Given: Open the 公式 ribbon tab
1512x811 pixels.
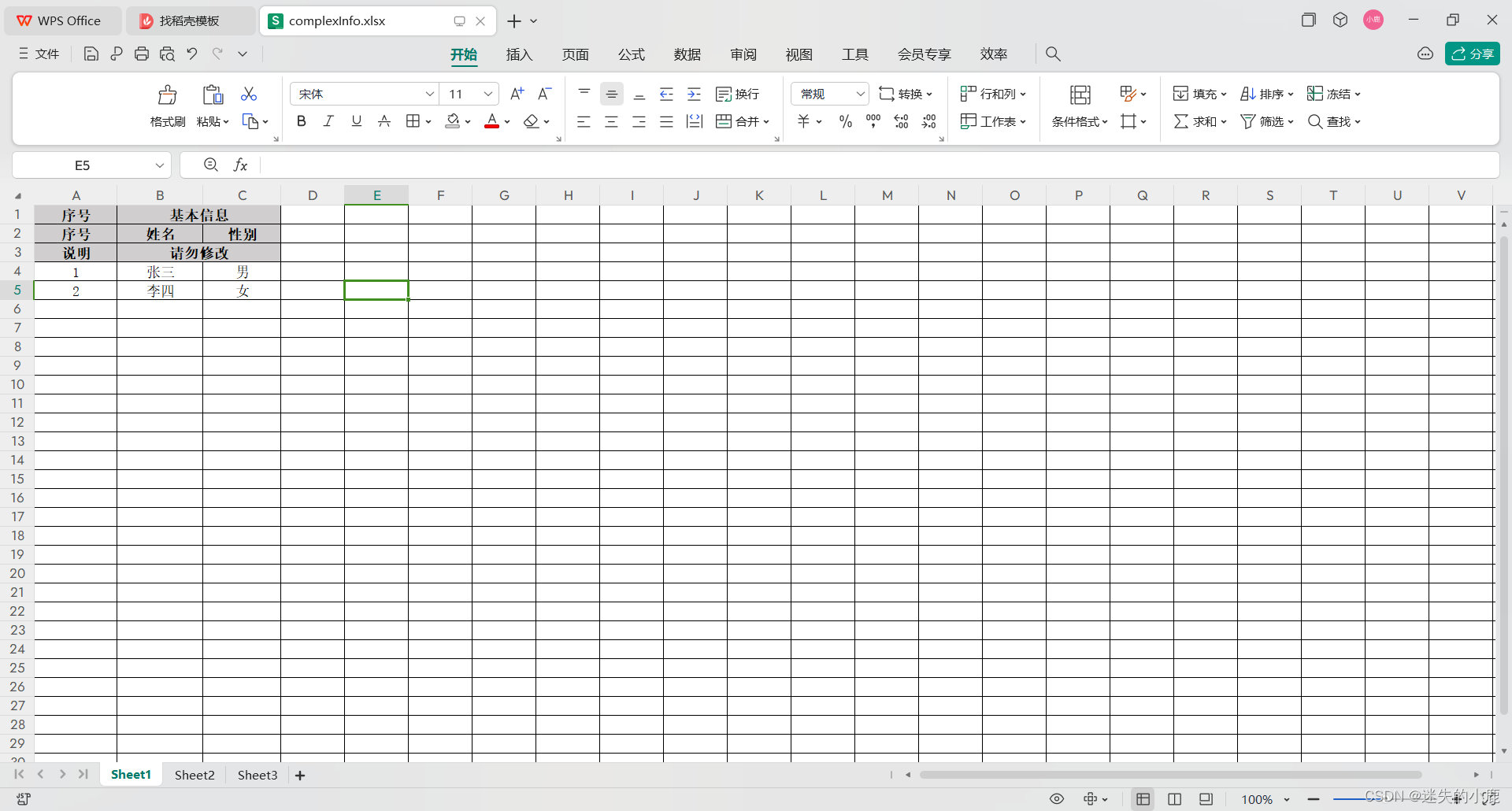Looking at the screenshot, I should [x=632, y=54].
